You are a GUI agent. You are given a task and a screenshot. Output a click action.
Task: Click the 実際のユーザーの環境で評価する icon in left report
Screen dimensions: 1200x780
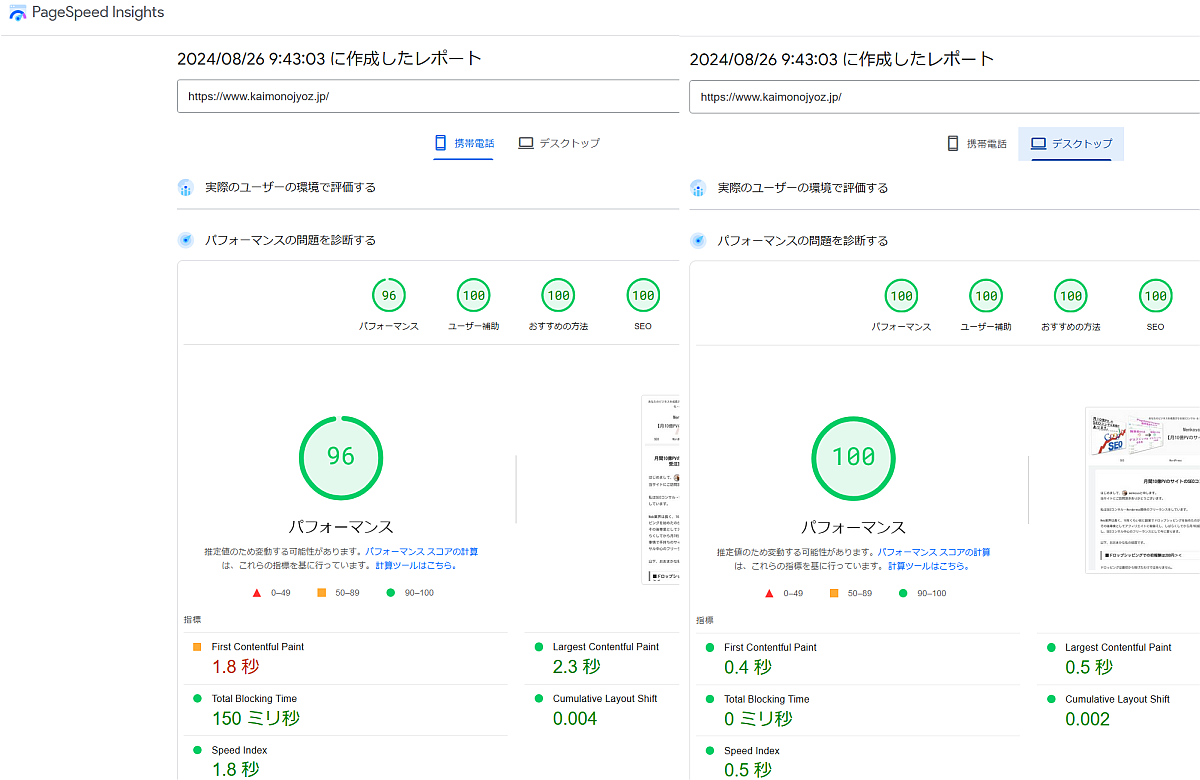[x=185, y=187]
